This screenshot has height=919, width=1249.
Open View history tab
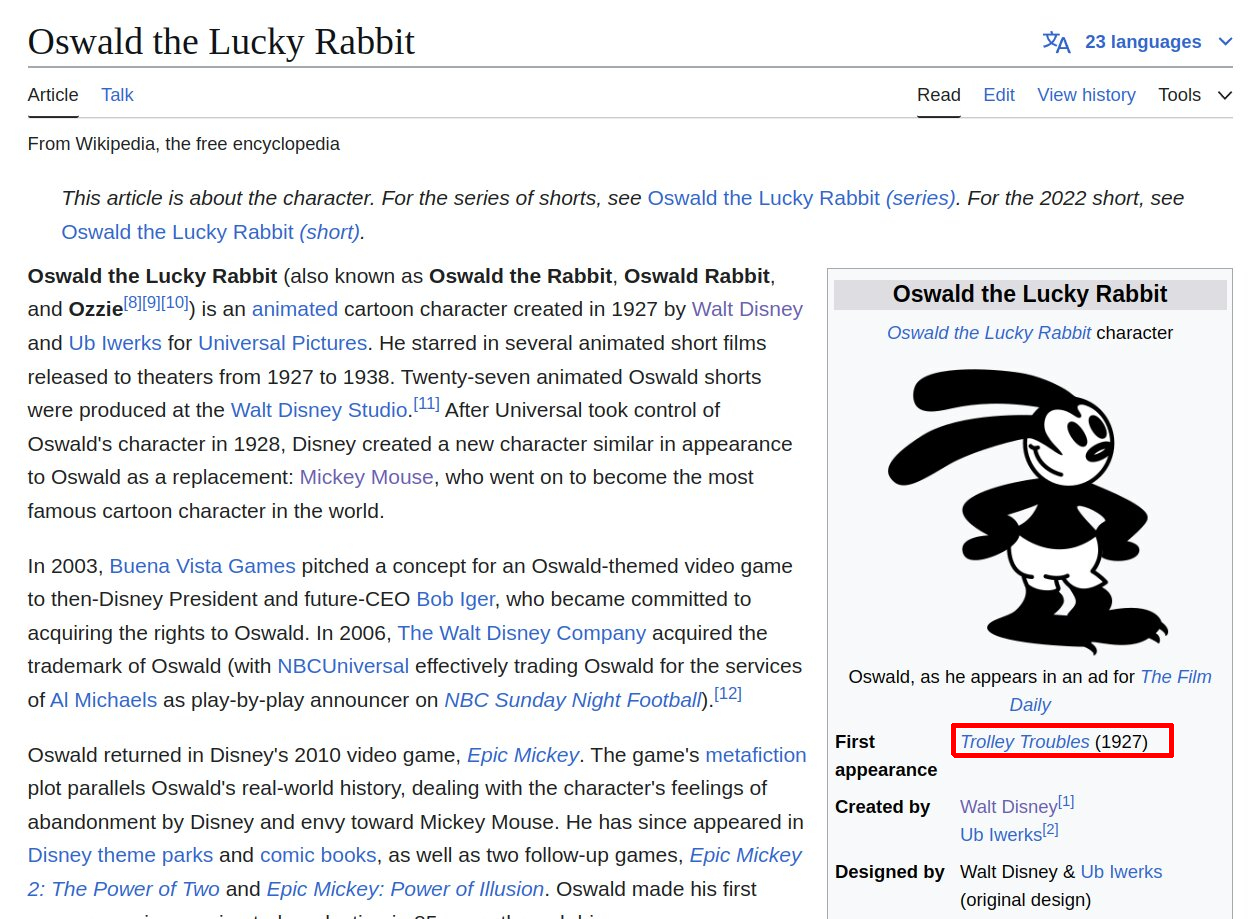click(x=1086, y=95)
